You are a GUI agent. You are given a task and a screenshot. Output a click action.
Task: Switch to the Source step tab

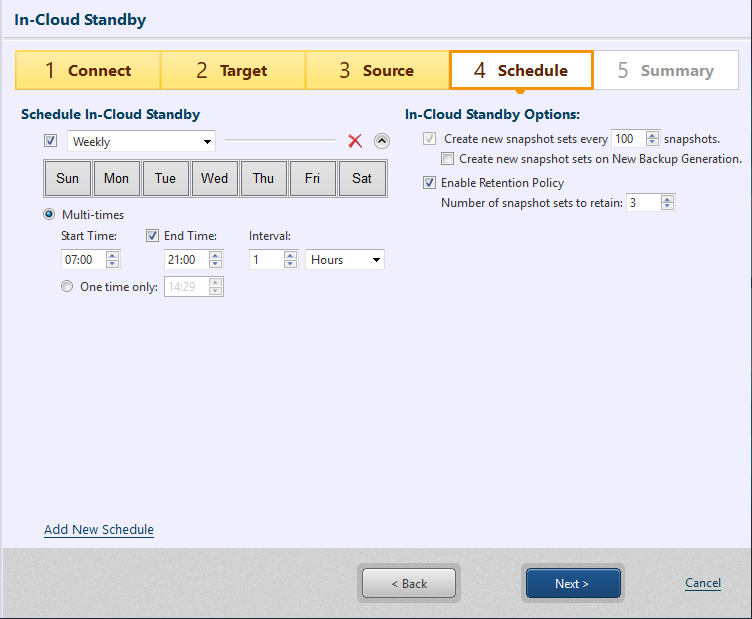click(x=377, y=71)
